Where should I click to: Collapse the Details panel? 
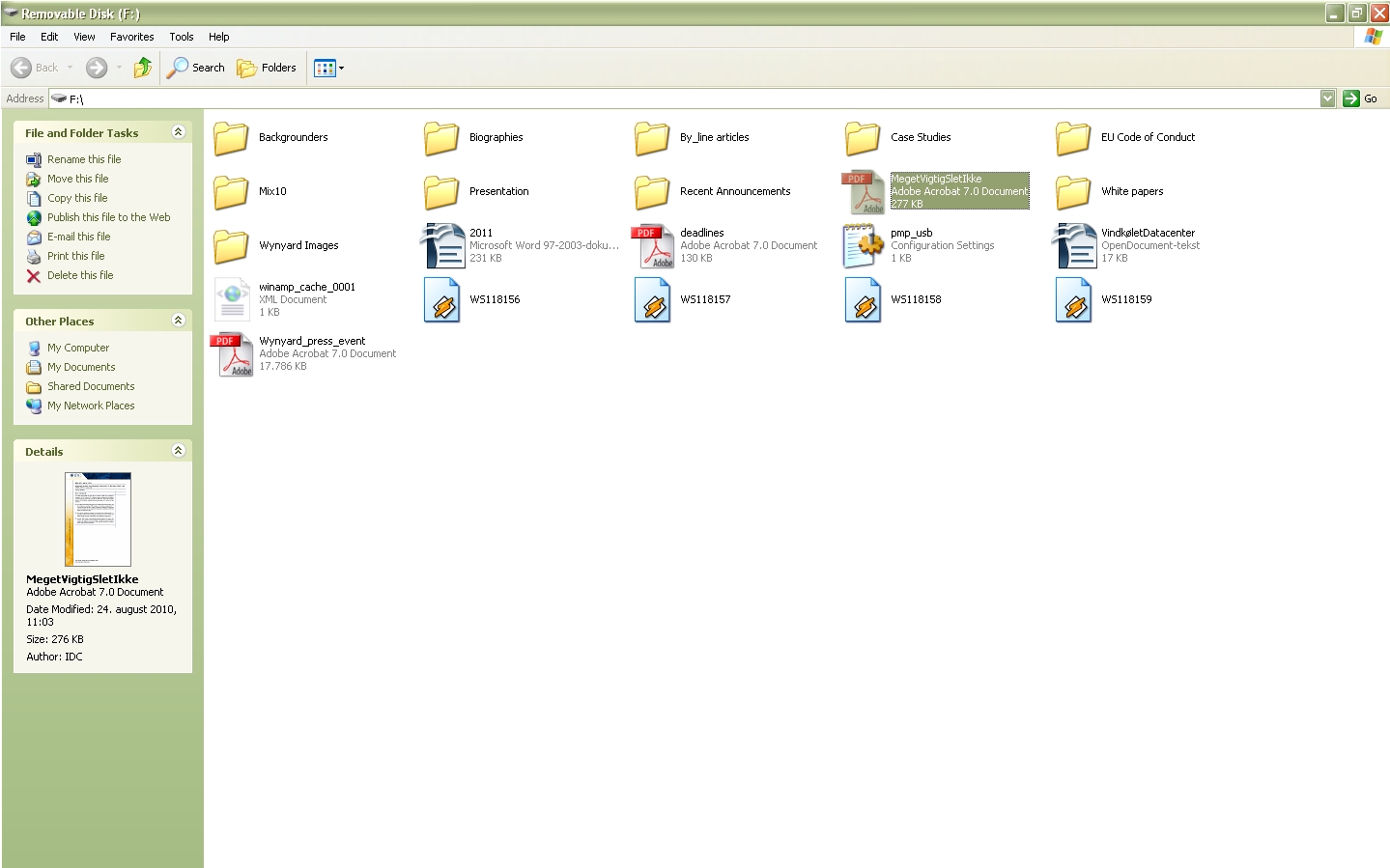tap(178, 451)
